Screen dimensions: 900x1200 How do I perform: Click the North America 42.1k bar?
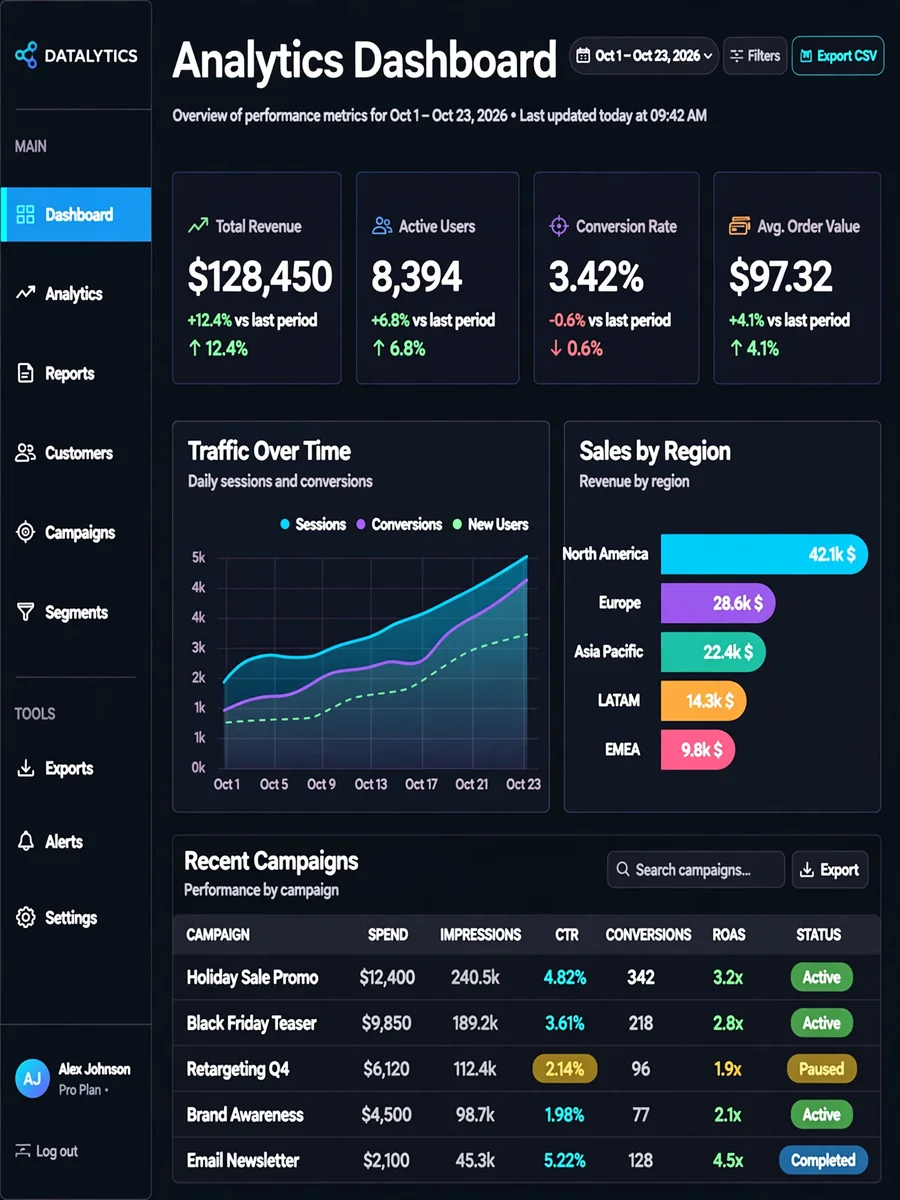pos(764,554)
